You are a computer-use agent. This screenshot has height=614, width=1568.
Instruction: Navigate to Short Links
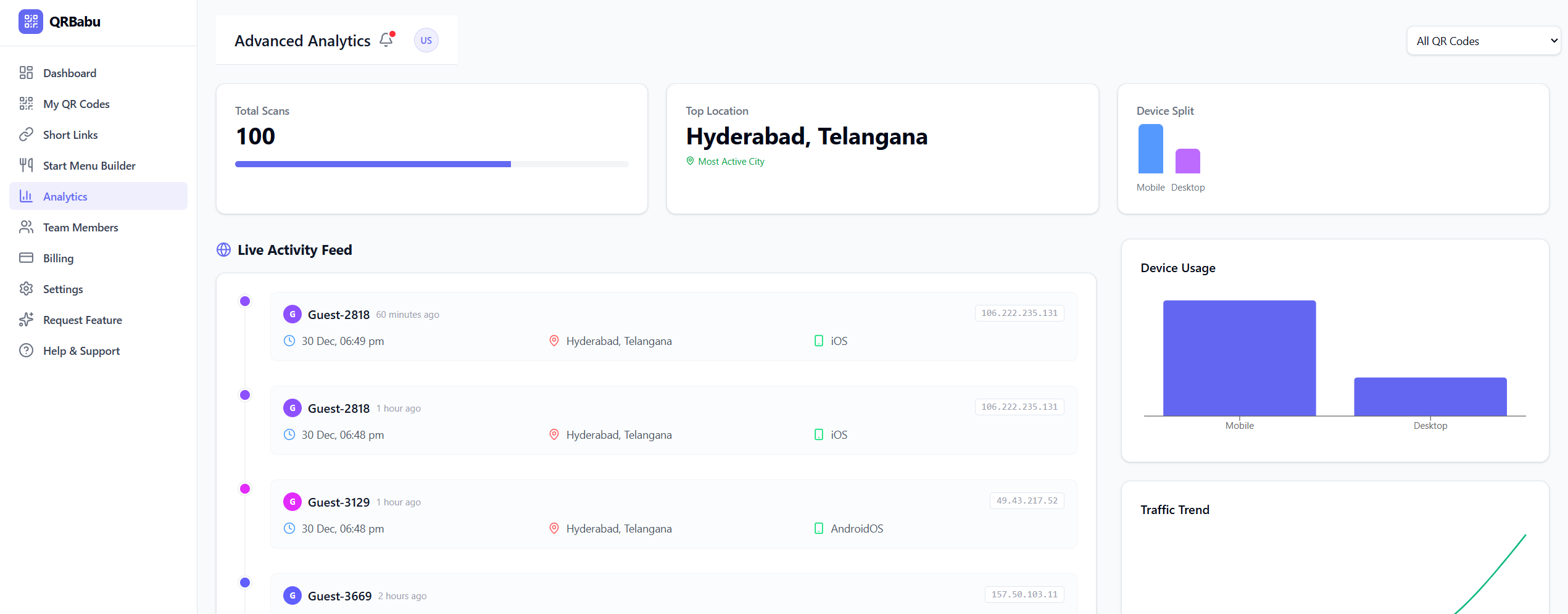[99, 135]
